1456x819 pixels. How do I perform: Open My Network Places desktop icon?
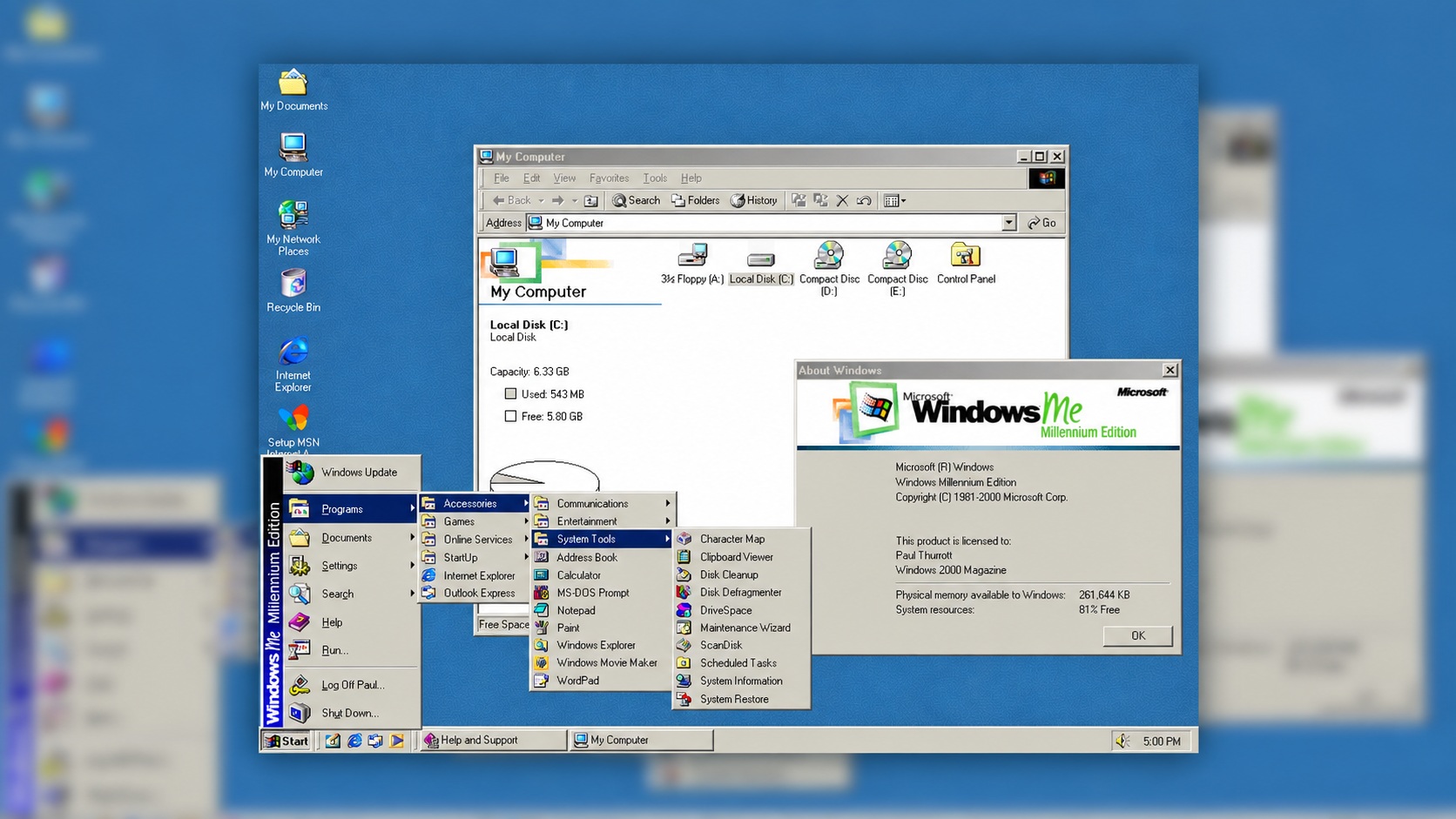tap(293, 228)
